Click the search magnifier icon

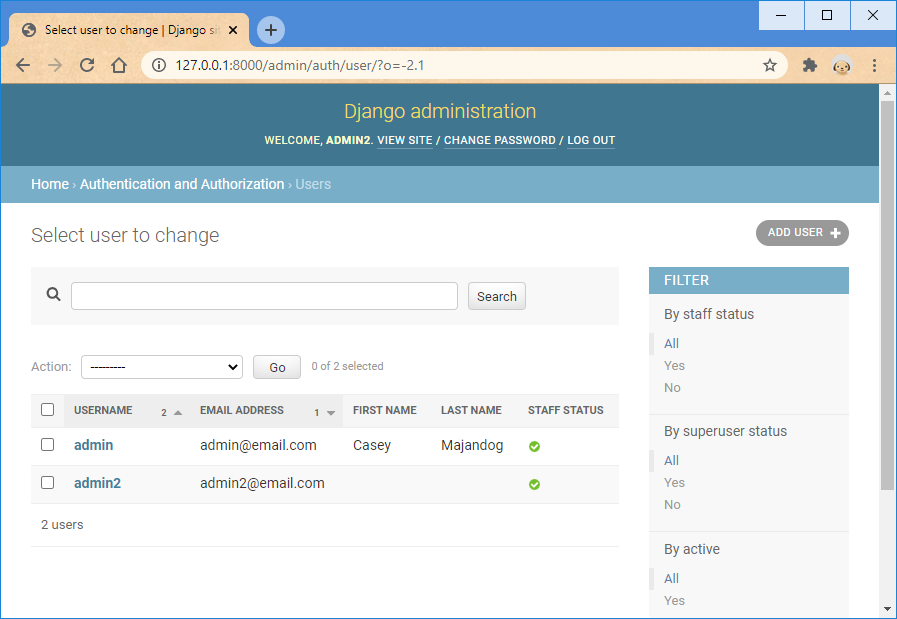point(54,296)
